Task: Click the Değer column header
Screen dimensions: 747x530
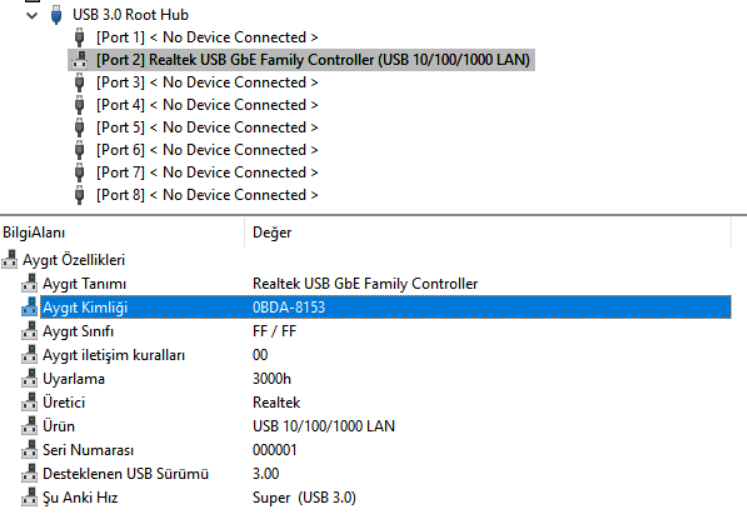Action: [x=272, y=232]
